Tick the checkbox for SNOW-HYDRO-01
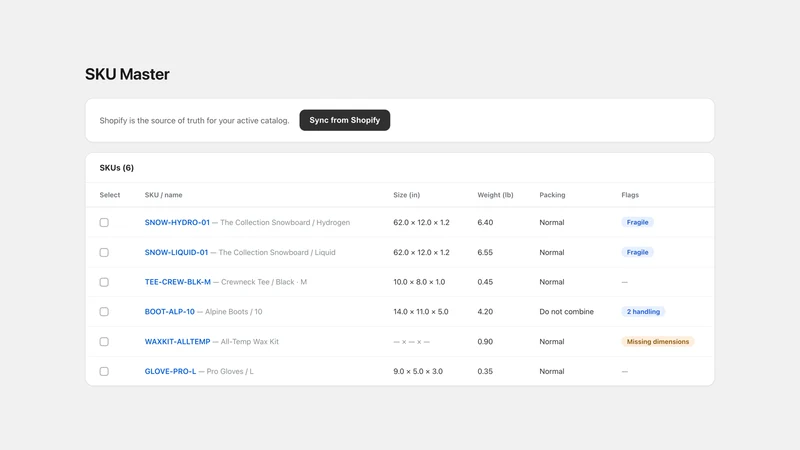The height and width of the screenshot is (450, 800). tap(104, 222)
